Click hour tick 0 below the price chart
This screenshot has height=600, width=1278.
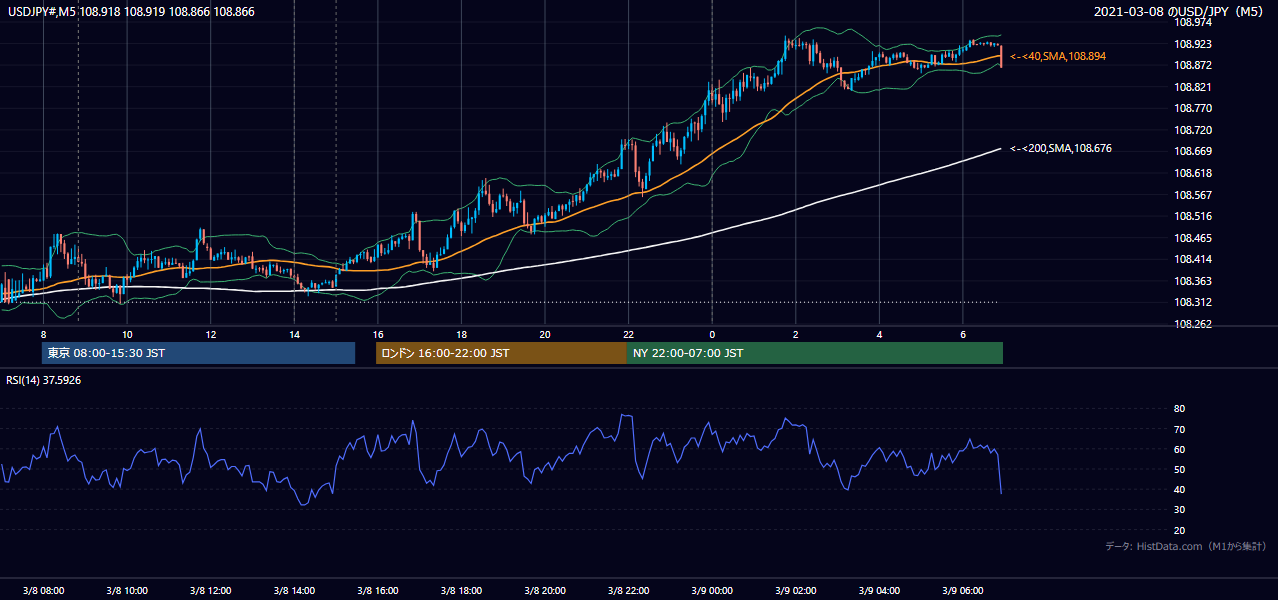coord(712,334)
